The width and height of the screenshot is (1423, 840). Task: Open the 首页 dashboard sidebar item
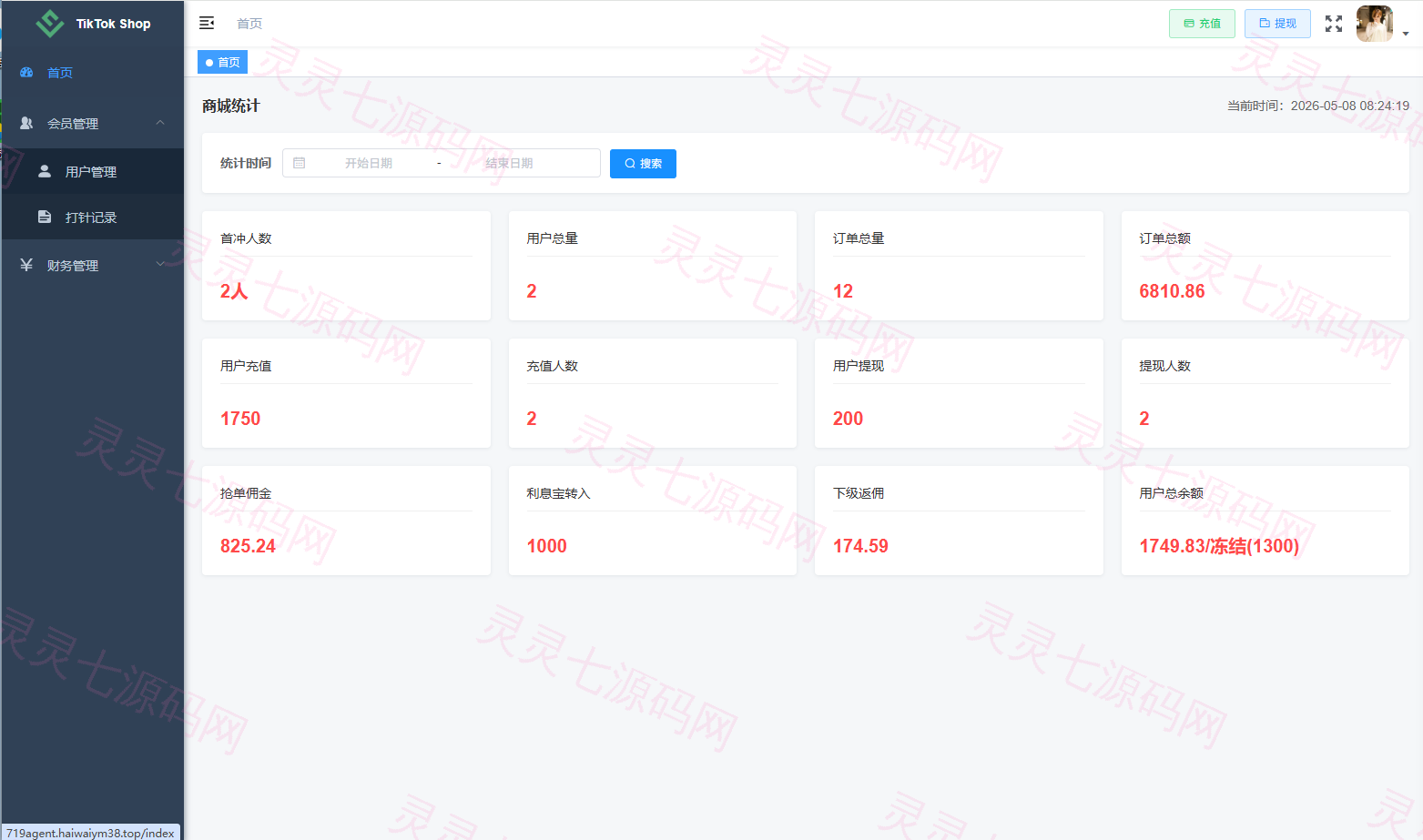pyautogui.click(x=93, y=73)
